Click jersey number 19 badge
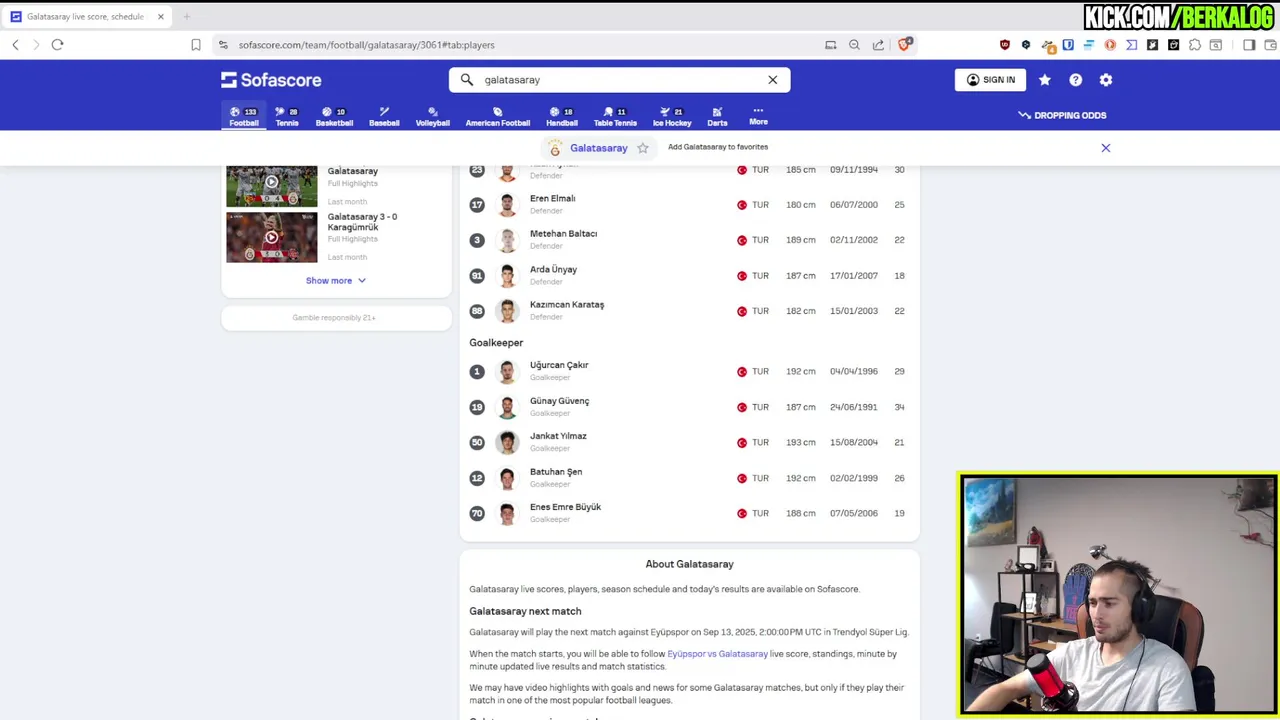Viewport: 1280px width, 720px height. click(x=477, y=407)
